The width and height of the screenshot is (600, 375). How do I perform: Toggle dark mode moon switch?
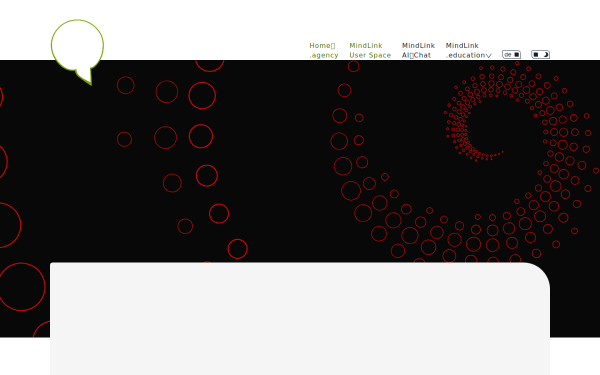click(x=540, y=55)
